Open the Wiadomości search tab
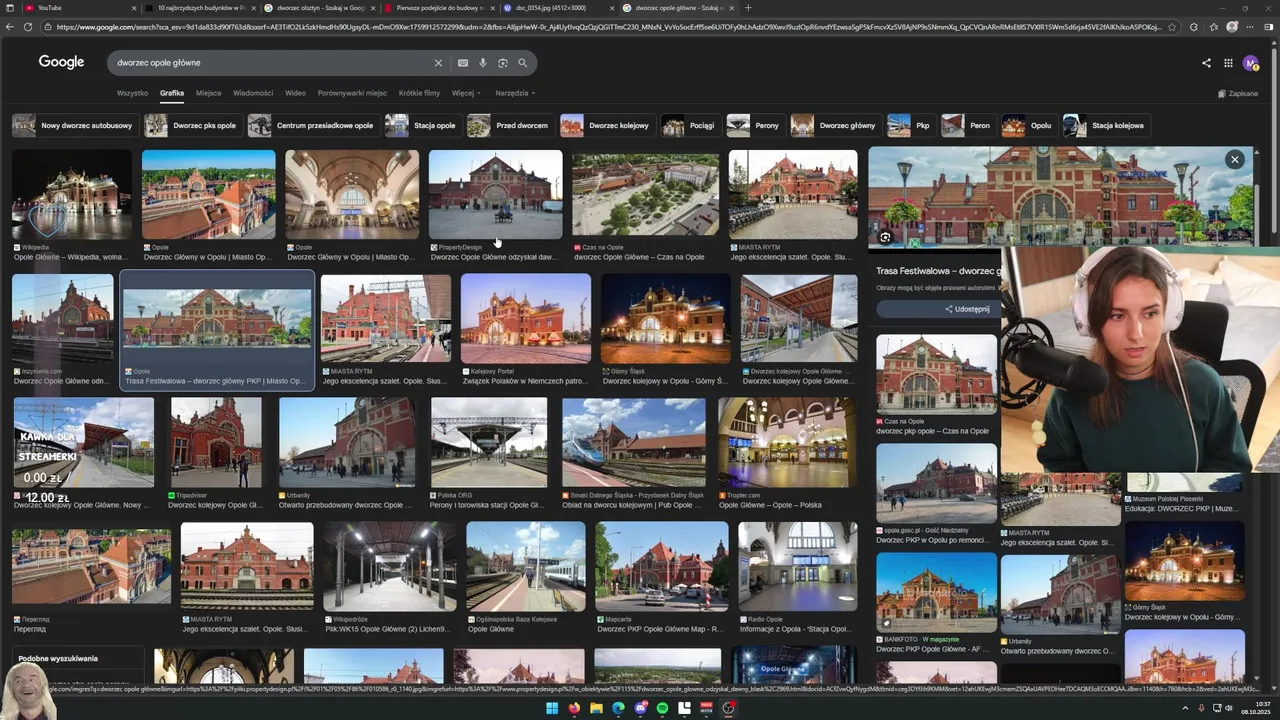This screenshot has height=720, width=1280. pyautogui.click(x=253, y=93)
